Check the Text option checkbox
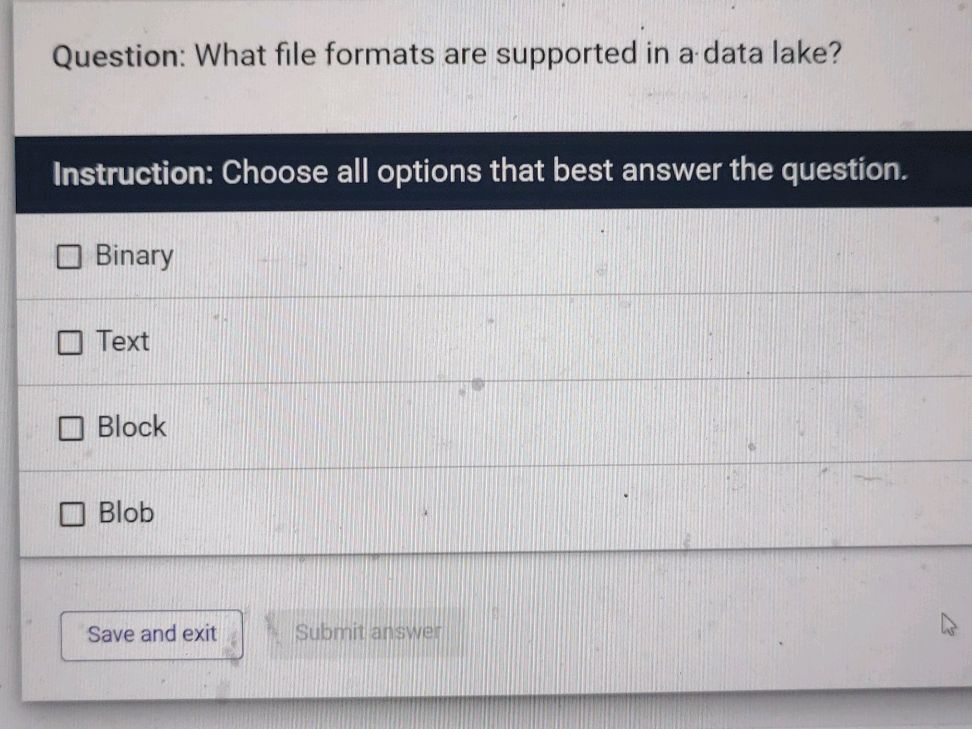 pyautogui.click(x=69, y=343)
